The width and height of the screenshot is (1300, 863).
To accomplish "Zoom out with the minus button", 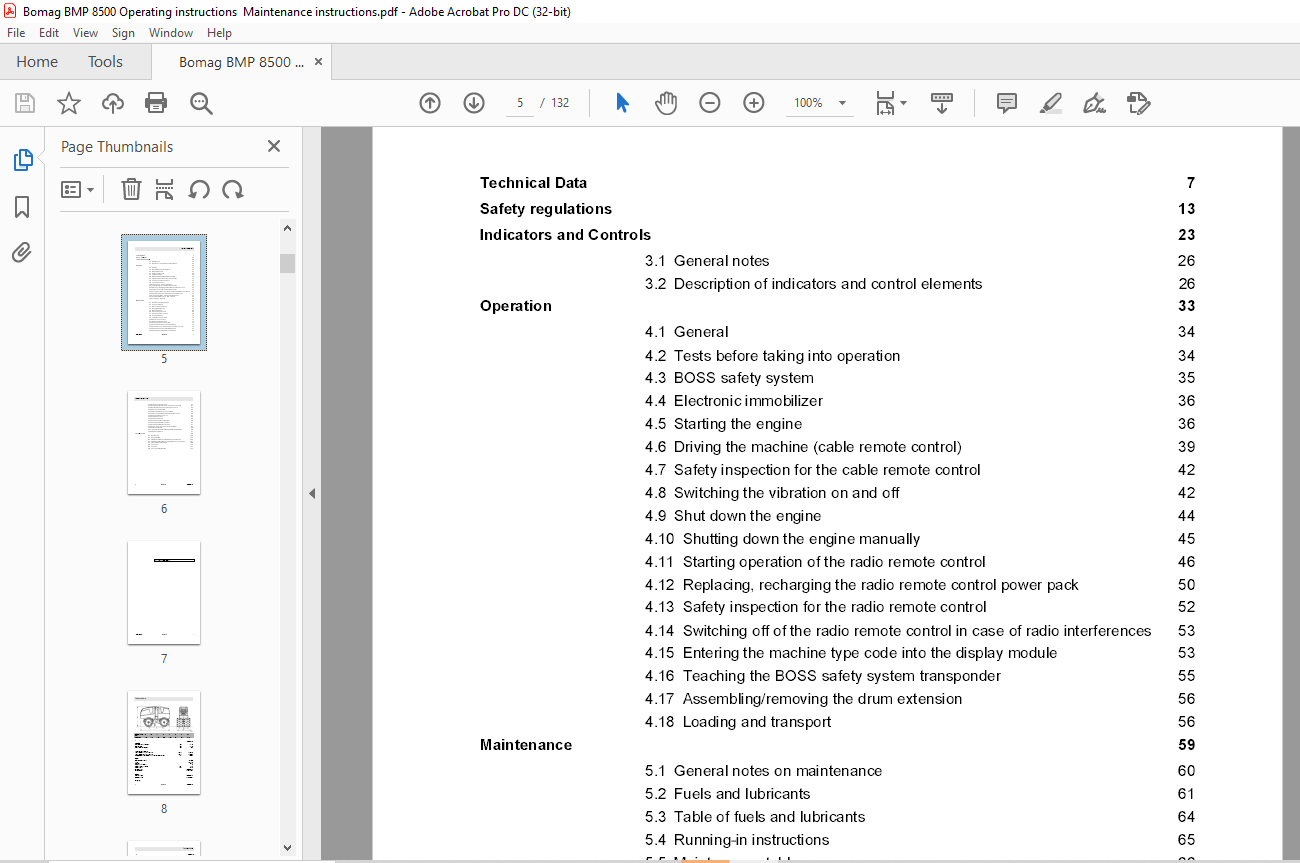I will tap(710, 103).
